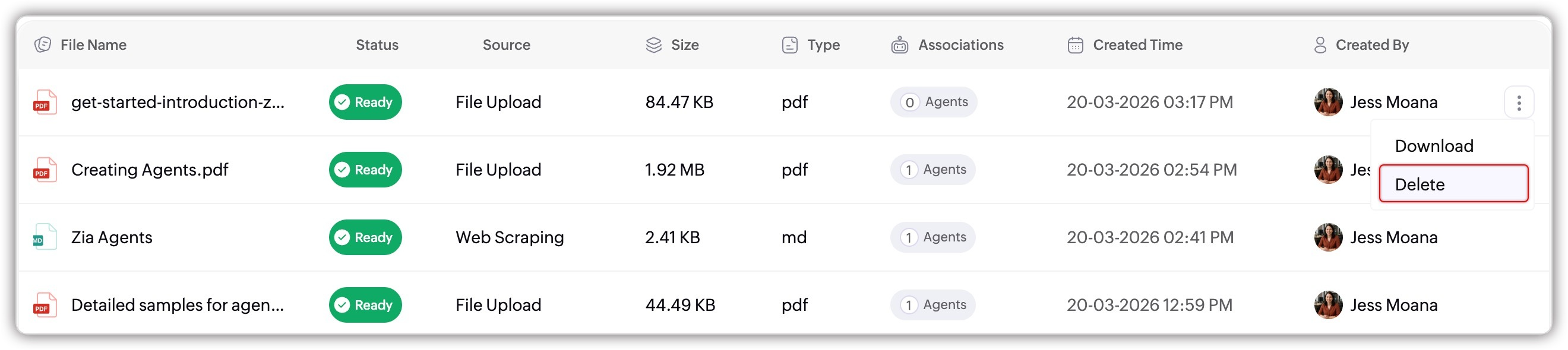The width and height of the screenshot is (1568, 350).
Task: Click the PDF icon for get-started-introduction file
Action: 45,102
